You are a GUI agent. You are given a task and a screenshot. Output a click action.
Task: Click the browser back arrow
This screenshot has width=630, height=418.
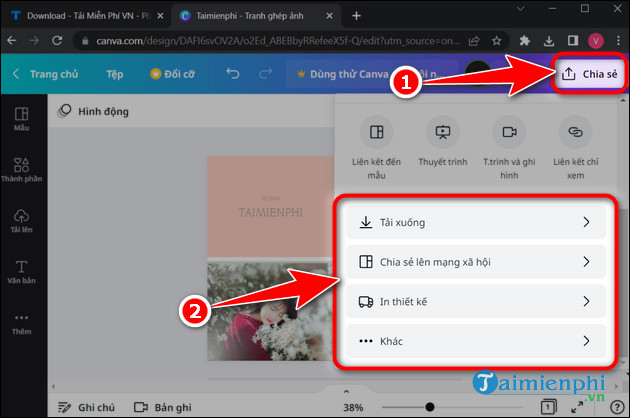(12, 41)
